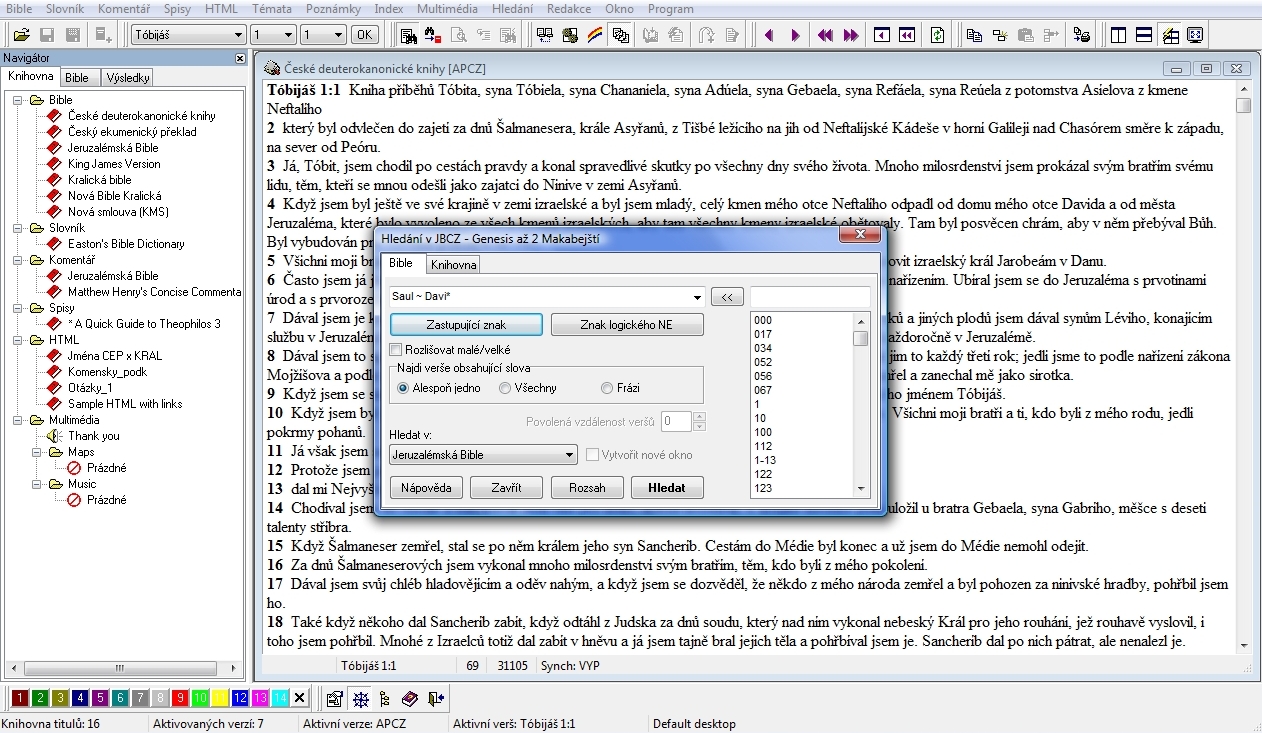Image resolution: width=1262 pixels, height=733 pixels.
Task: Open the Tóbijáš book dropdown
Action: tap(238, 35)
